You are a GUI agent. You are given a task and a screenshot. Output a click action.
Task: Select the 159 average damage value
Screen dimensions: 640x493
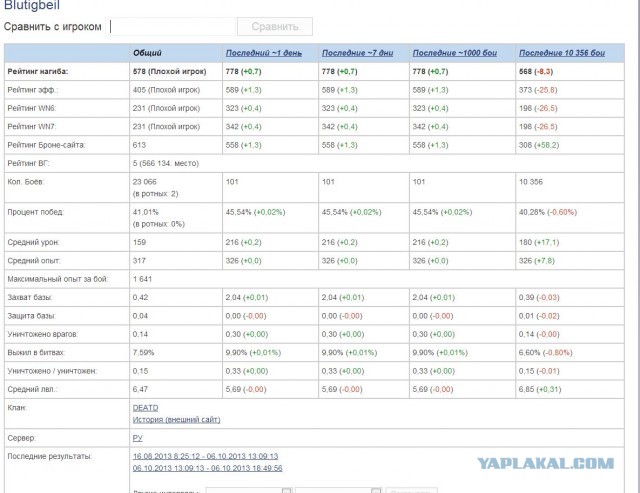(139, 242)
